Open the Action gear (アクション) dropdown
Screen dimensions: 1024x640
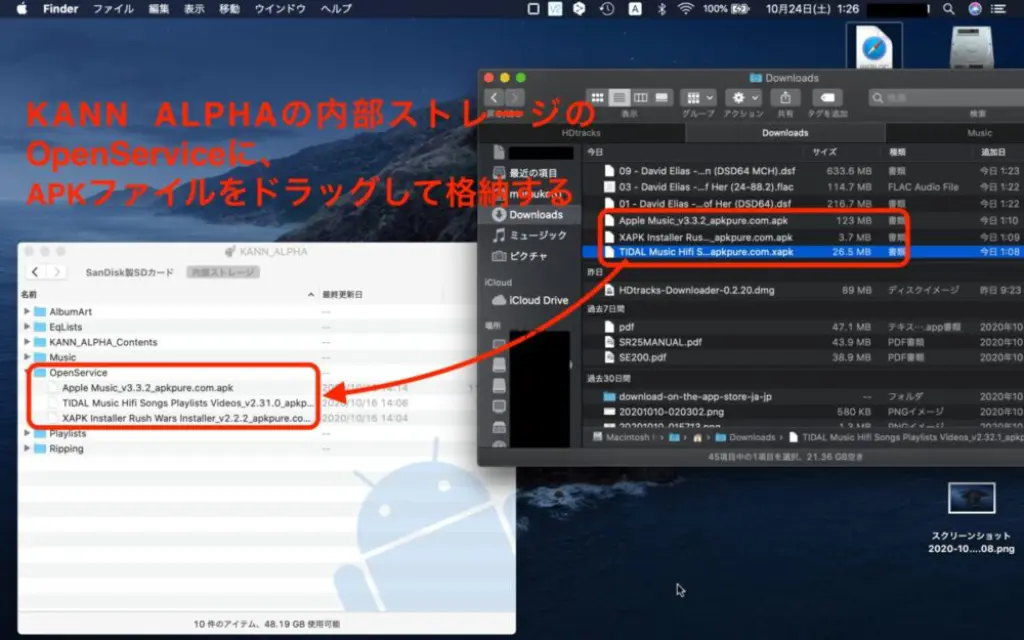click(x=743, y=97)
